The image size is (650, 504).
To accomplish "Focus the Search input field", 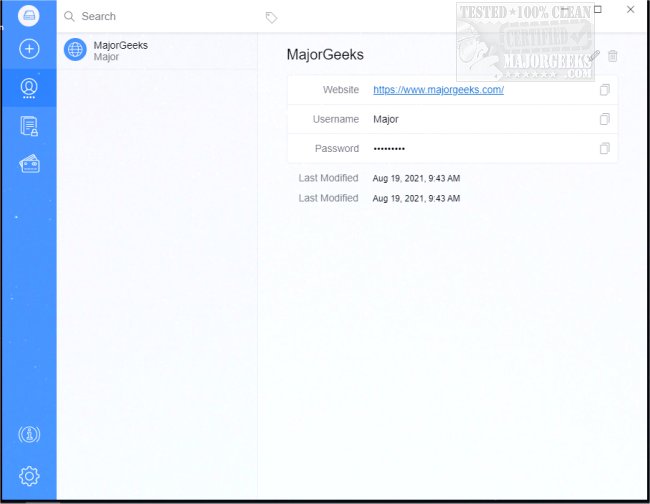I will (x=164, y=16).
